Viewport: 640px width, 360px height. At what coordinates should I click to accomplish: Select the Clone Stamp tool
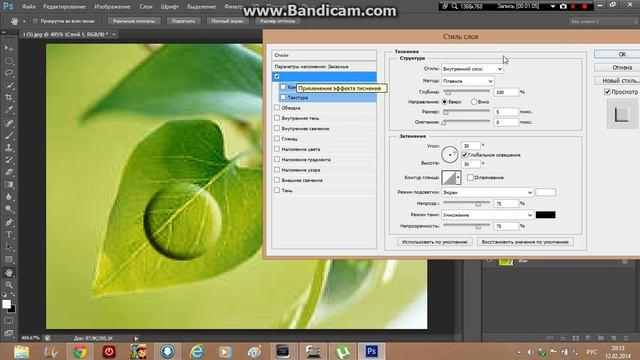[9, 147]
